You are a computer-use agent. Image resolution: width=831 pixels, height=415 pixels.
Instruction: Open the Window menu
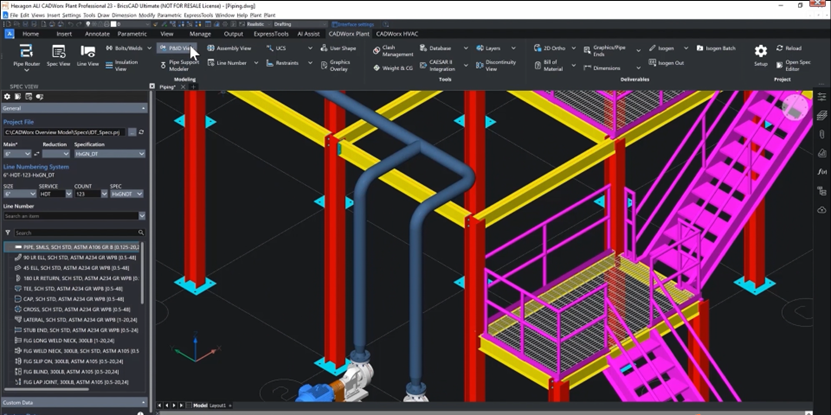[x=225, y=15]
